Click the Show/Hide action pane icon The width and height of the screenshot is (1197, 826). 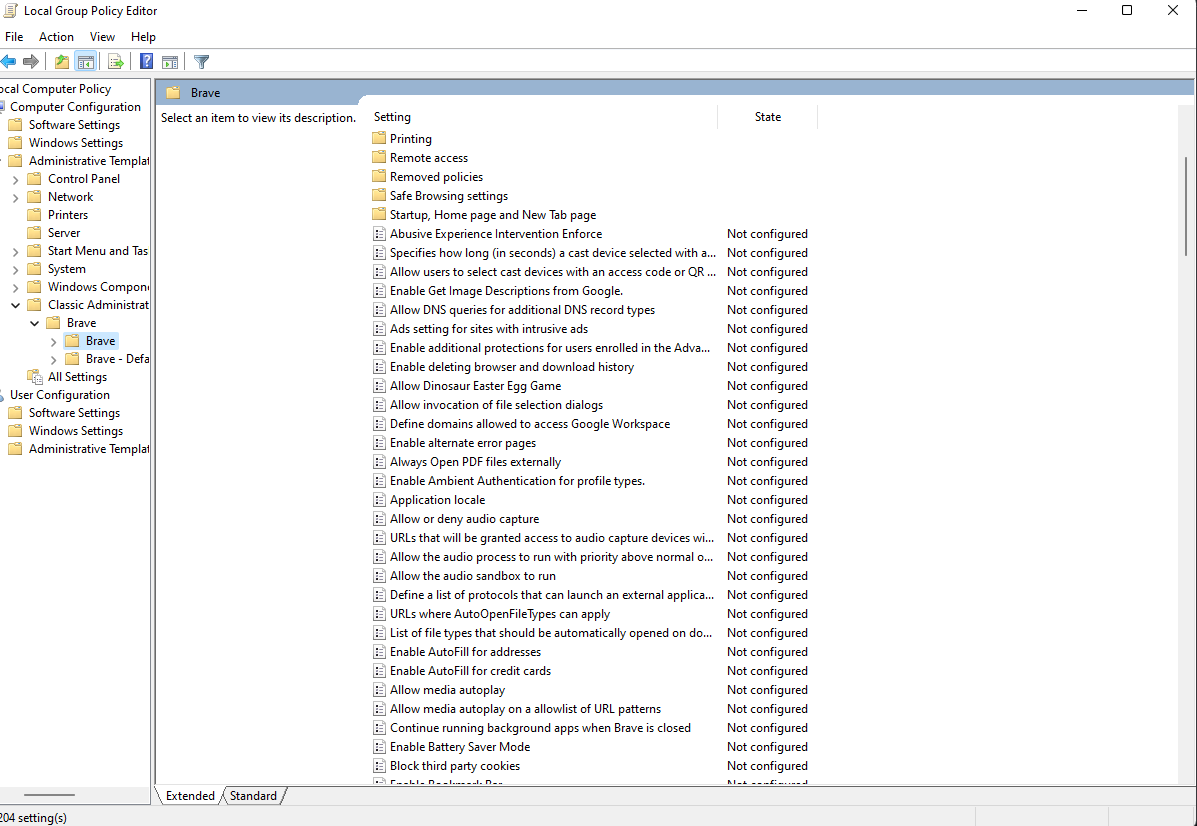tap(170, 62)
